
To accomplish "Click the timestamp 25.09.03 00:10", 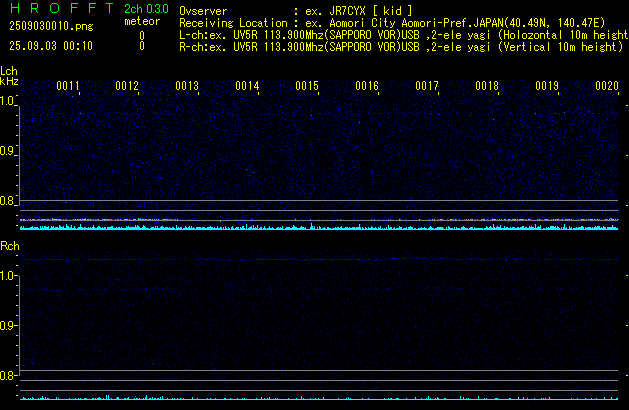I will (51, 46).
